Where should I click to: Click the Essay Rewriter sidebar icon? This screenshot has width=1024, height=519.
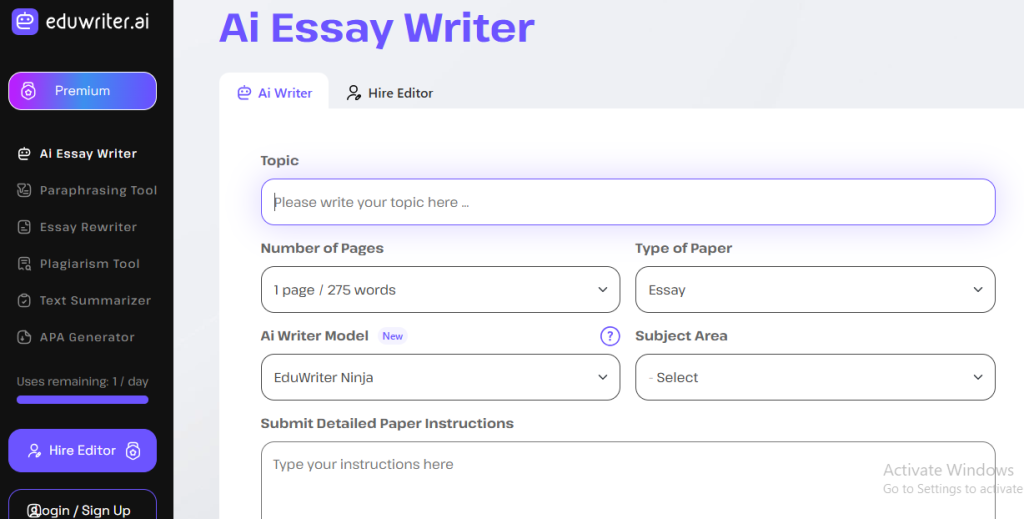click(x=24, y=227)
